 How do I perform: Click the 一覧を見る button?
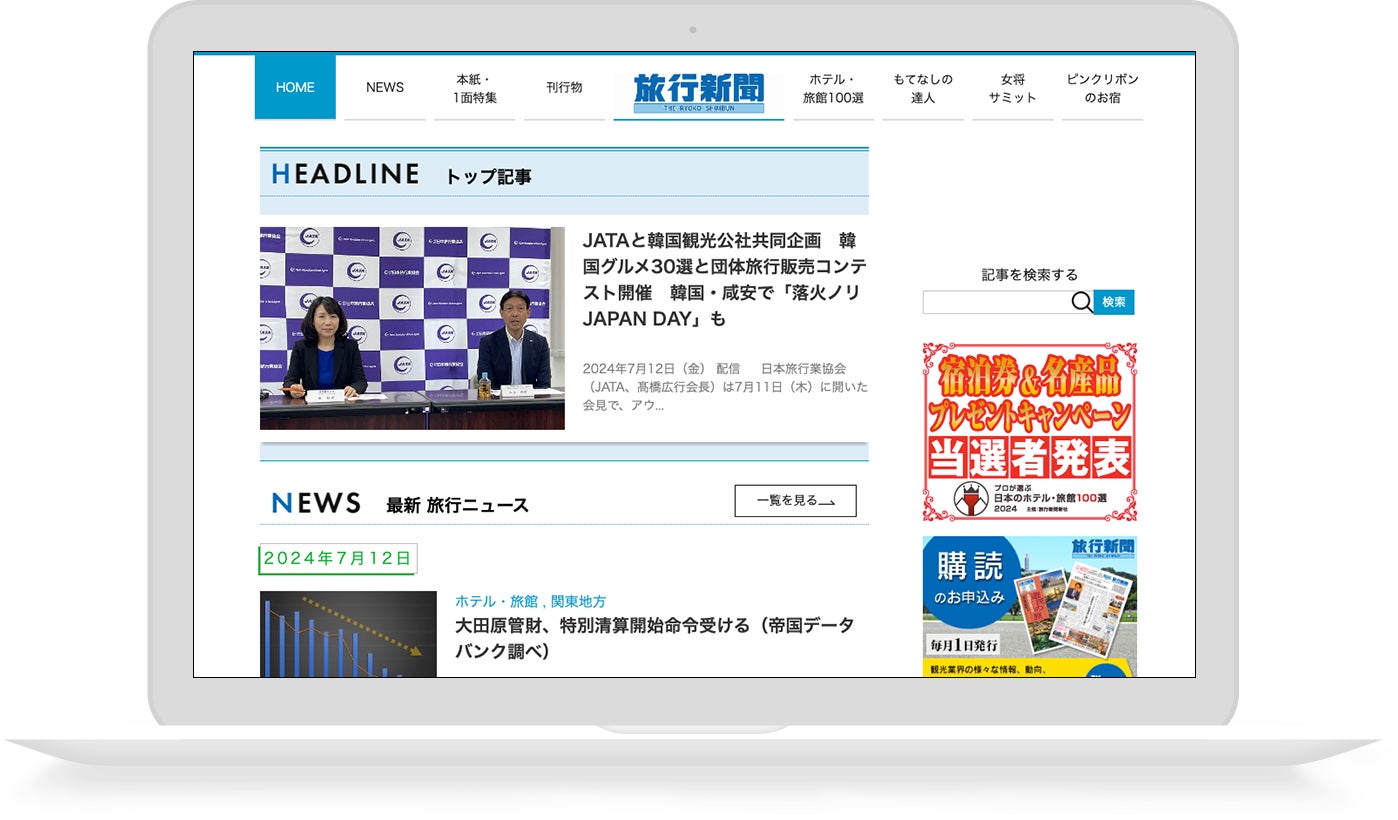click(795, 501)
